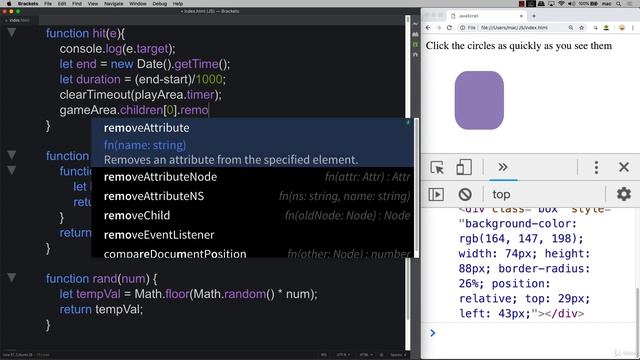This screenshot has width=640, height=360.
Task: Click the 'border-radius:' text in console output
Action: click(544, 269)
